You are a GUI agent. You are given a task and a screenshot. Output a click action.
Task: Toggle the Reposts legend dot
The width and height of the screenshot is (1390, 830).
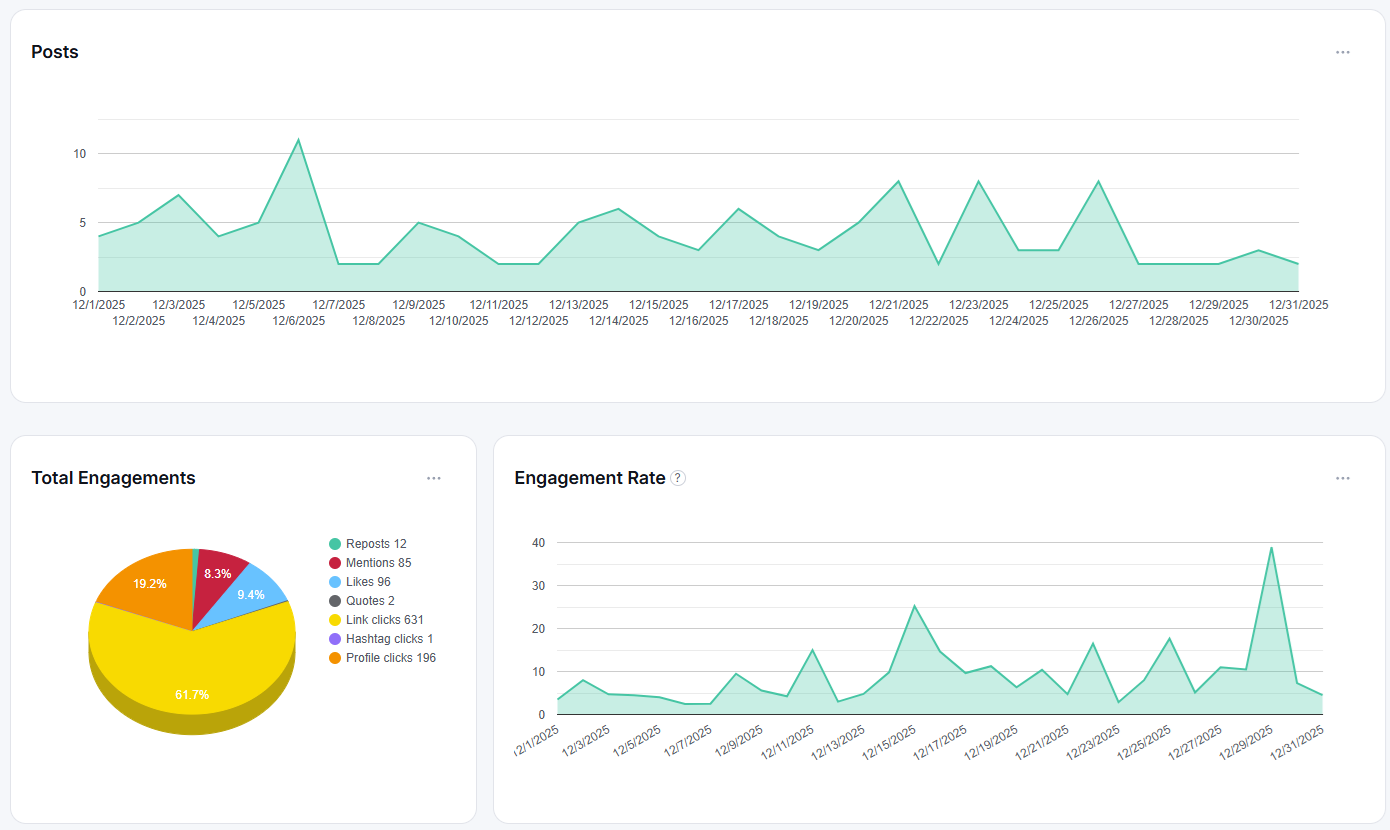(335, 544)
